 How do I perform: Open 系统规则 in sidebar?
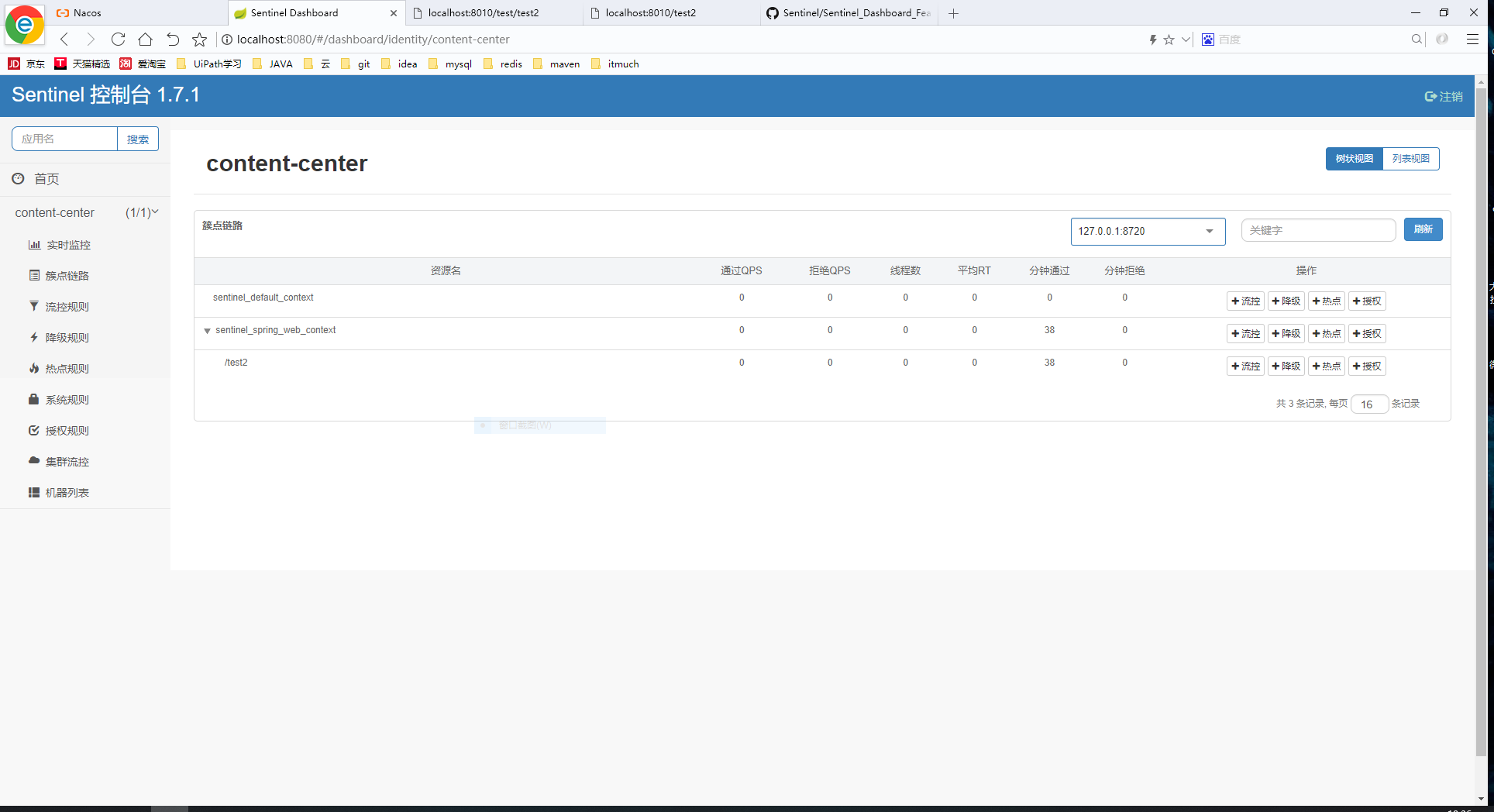59,400
